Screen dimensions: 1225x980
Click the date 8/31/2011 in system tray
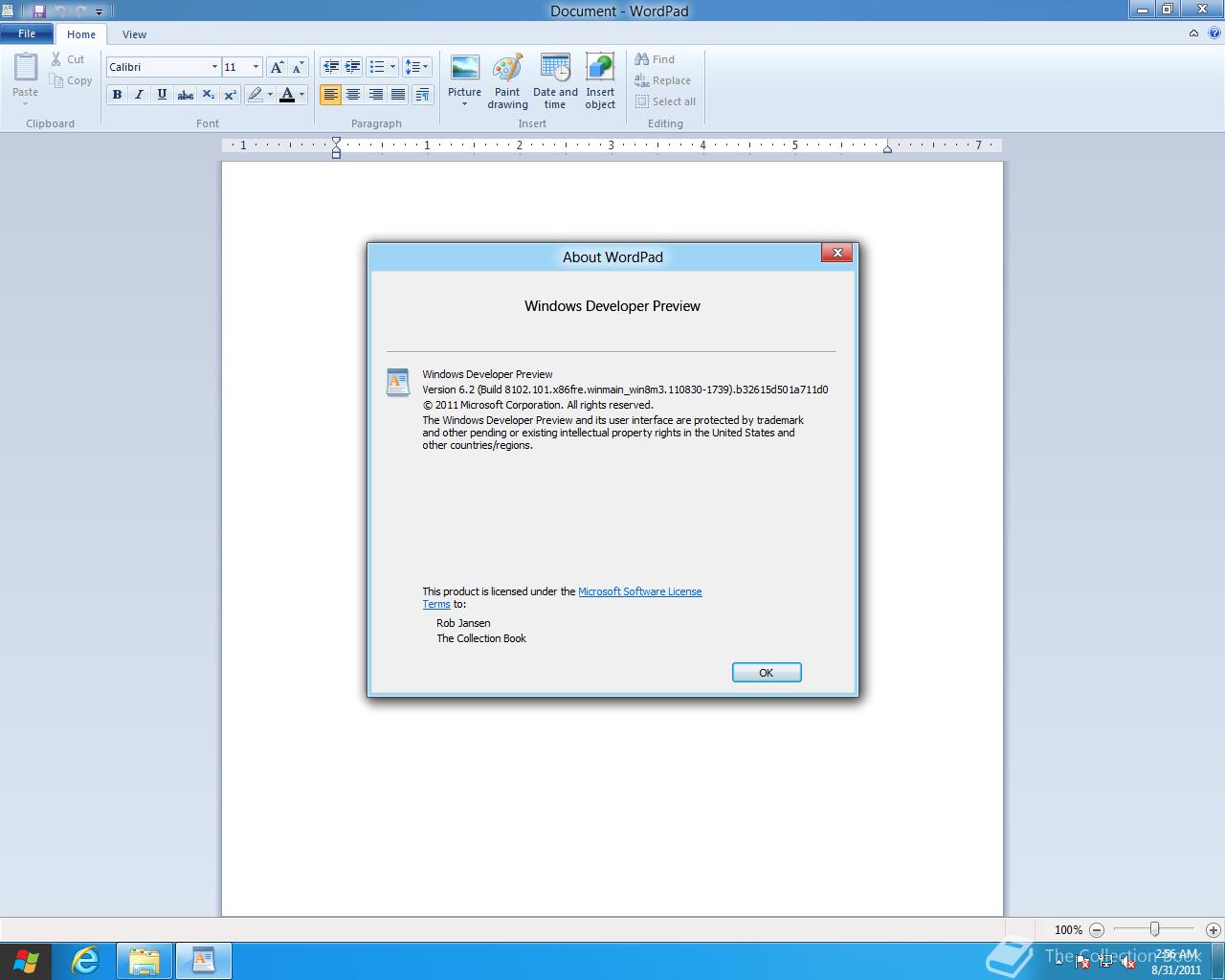tap(1176, 969)
